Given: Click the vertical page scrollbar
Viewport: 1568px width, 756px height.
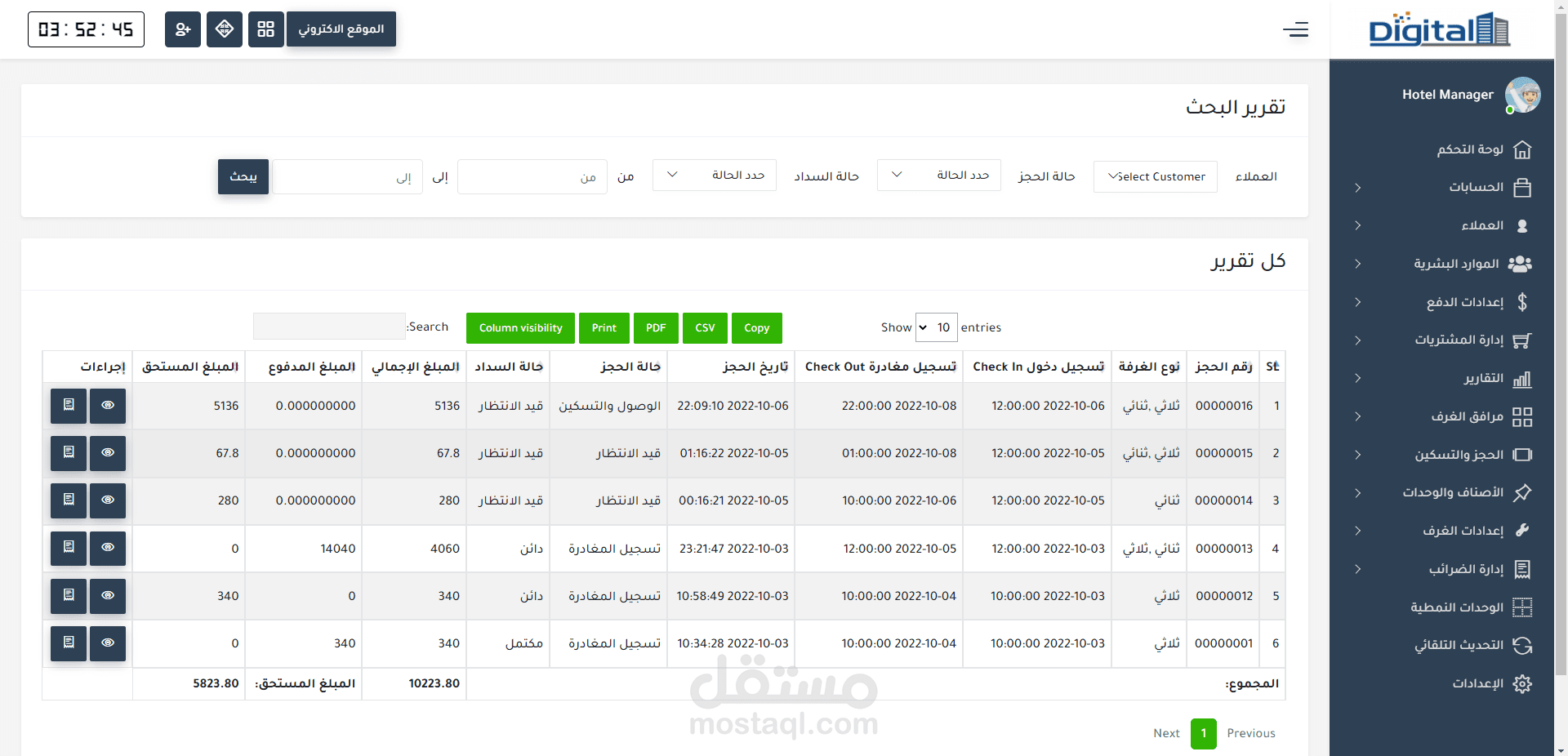Looking at the screenshot, I should [x=1561, y=343].
